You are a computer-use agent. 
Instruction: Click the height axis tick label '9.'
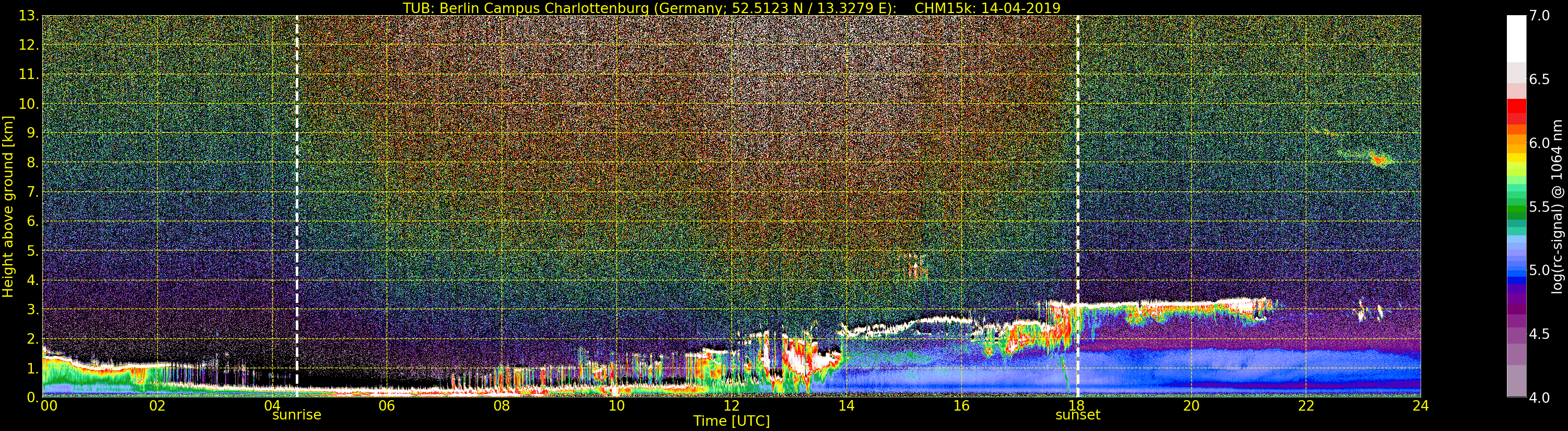point(32,133)
